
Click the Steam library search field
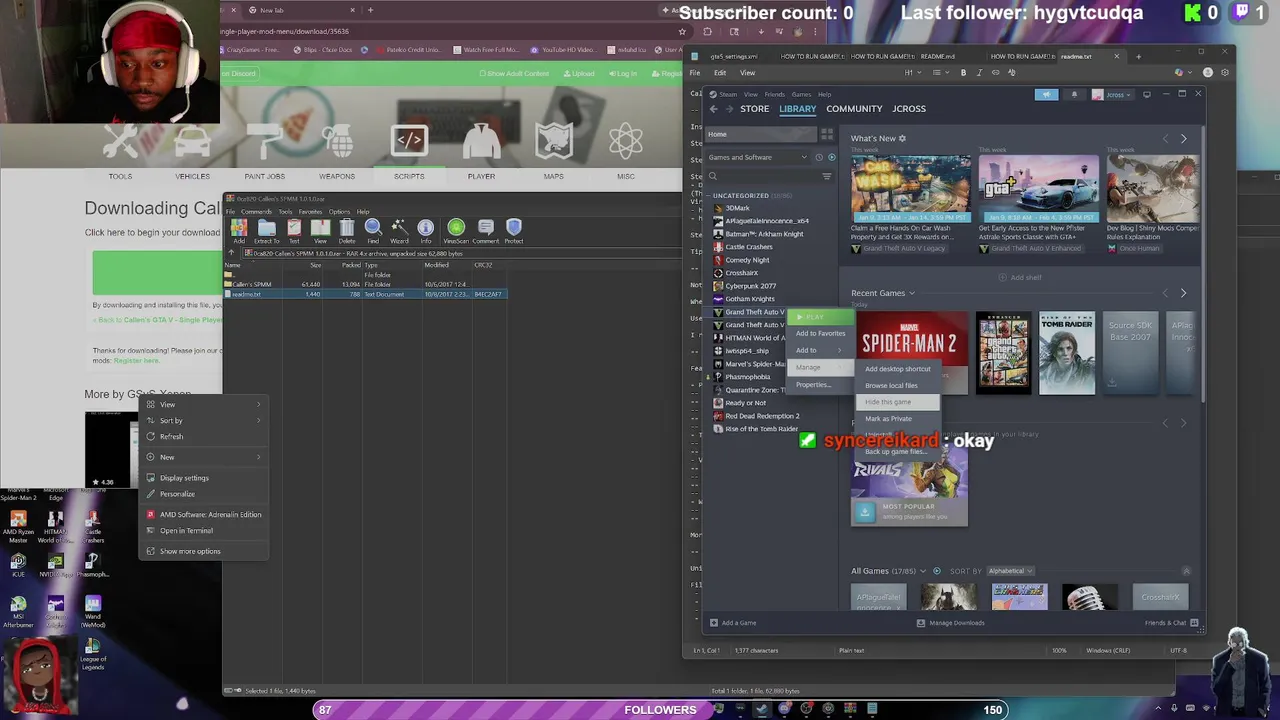tap(762, 176)
